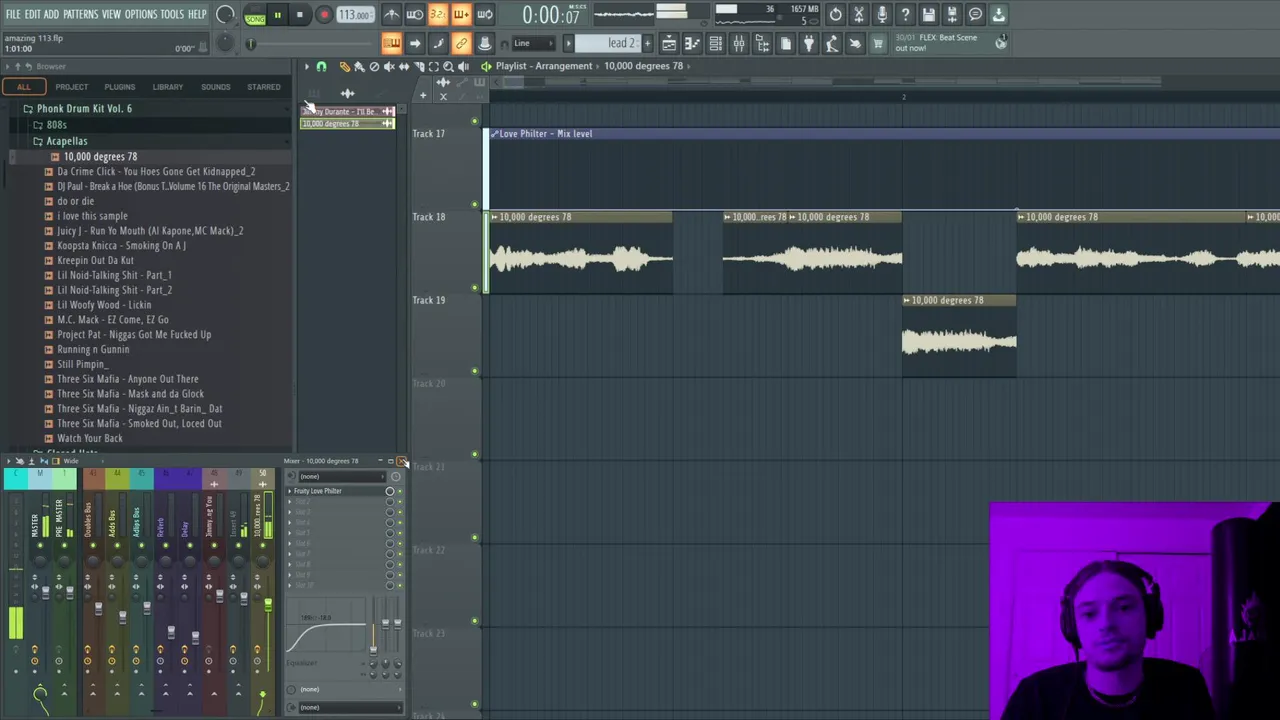Click the save project floppy icon
The height and width of the screenshot is (720, 1280).
coord(929,15)
